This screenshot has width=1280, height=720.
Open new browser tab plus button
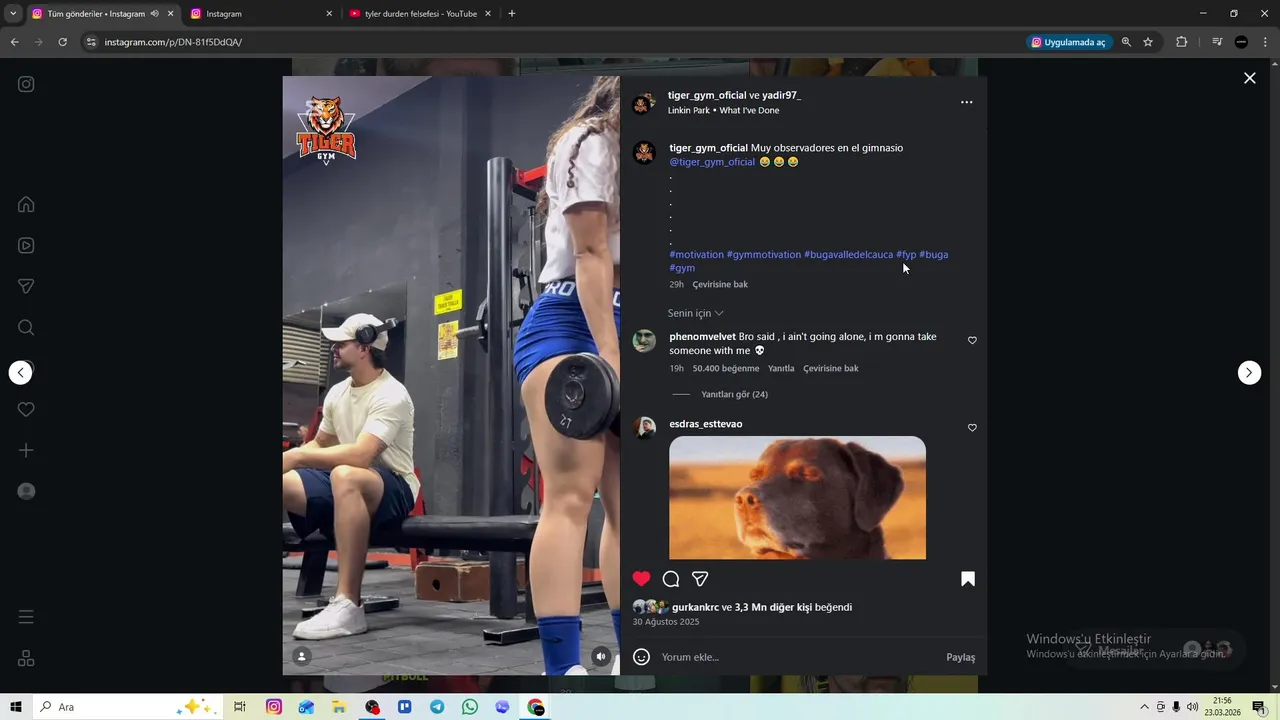pyautogui.click(x=512, y=14)
